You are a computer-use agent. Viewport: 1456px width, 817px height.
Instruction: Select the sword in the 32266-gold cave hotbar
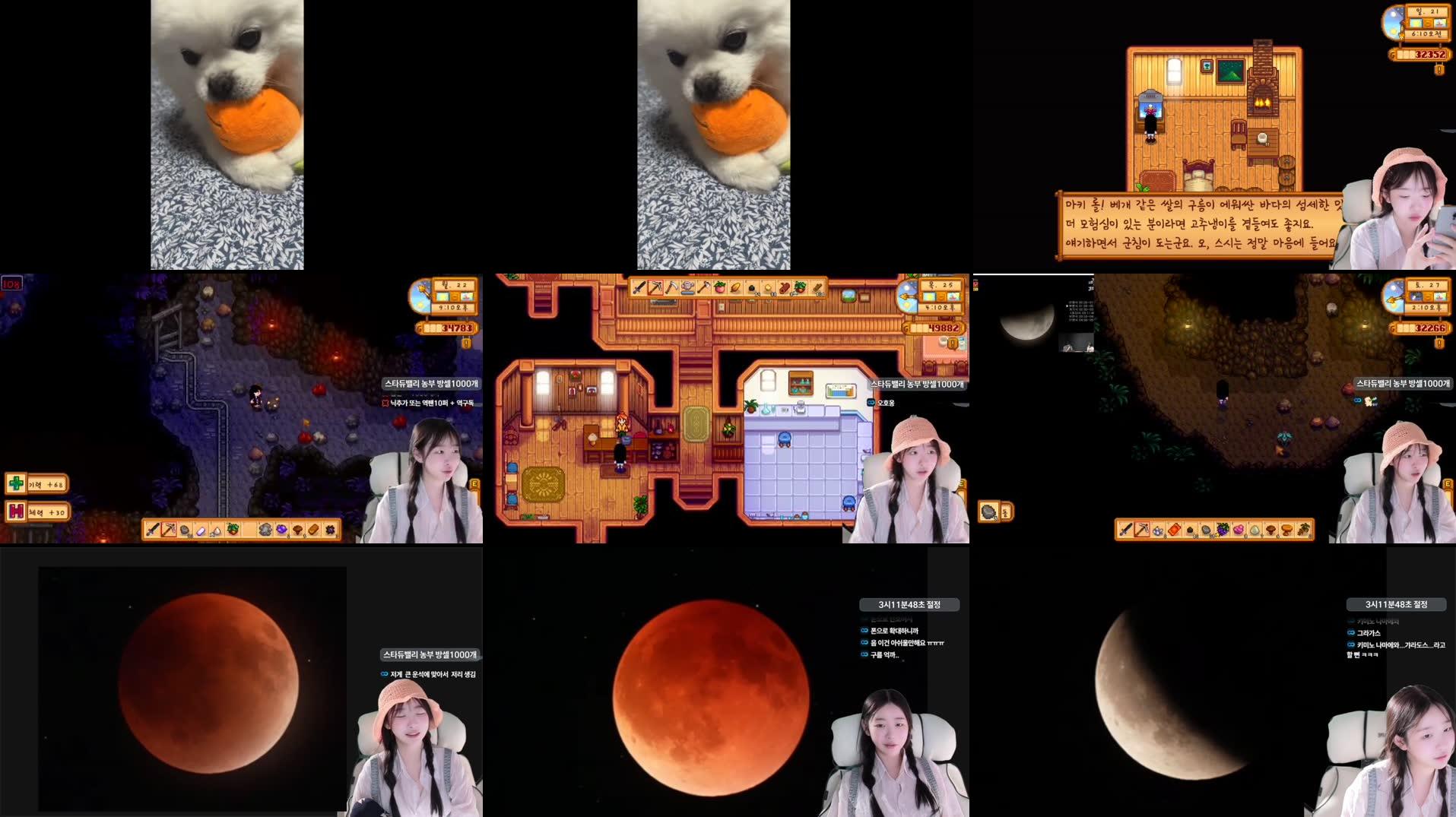(x=1126, y=529)
